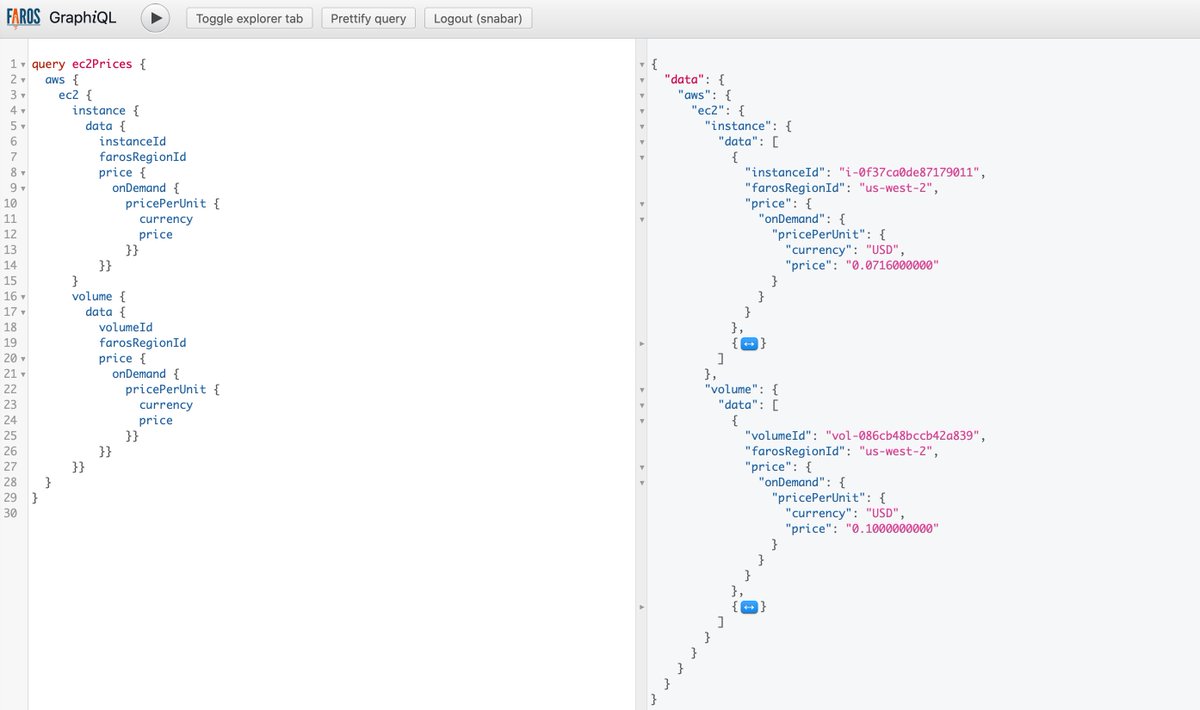
Task: Expand the folded object after the instance entry
Action: (x=748, y=343)
